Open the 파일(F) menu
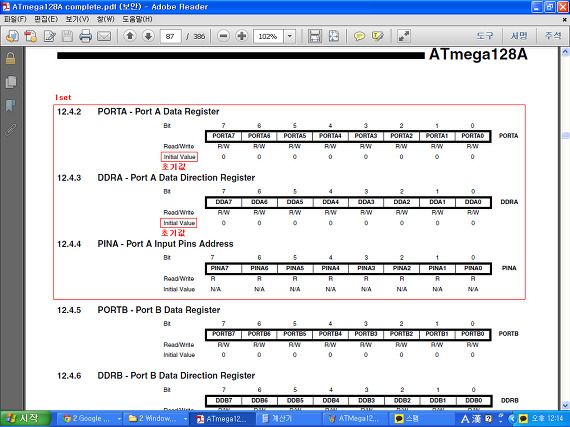This screenshot has height=427, width=570. [15, 19]
